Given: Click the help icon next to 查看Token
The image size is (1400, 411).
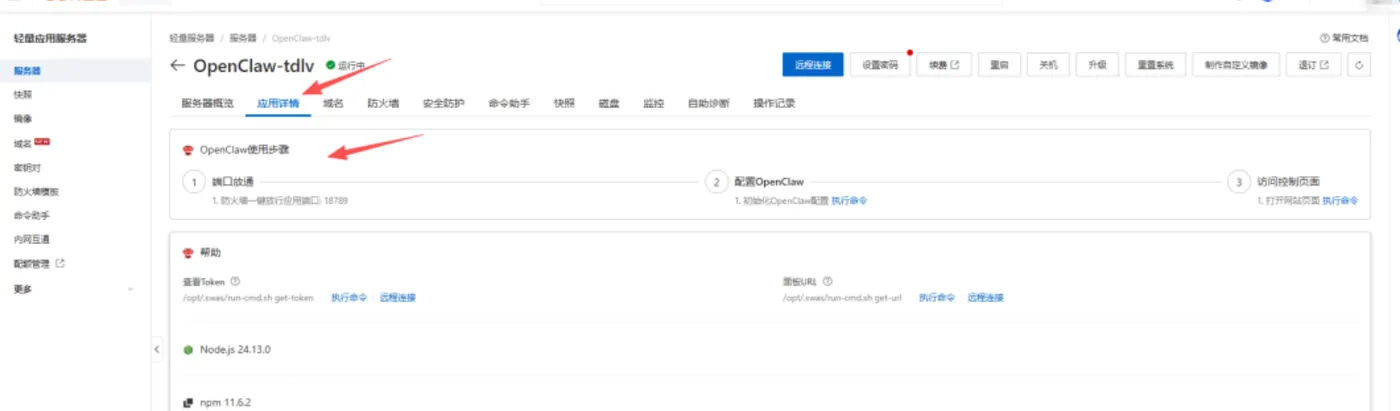Looking at the screenshot, I should tap(235, 281).
